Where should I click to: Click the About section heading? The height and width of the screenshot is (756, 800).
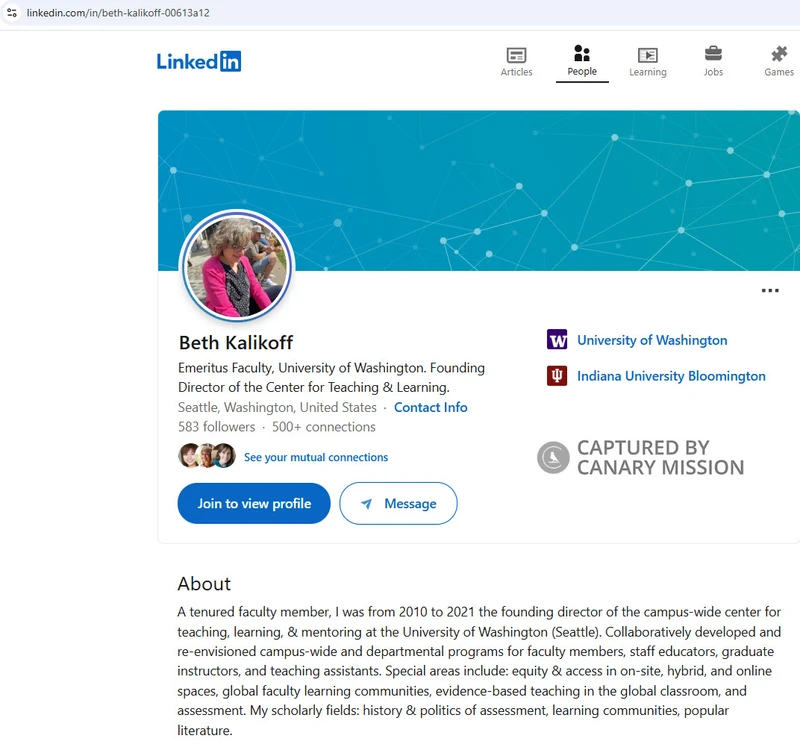pos(204,584)
